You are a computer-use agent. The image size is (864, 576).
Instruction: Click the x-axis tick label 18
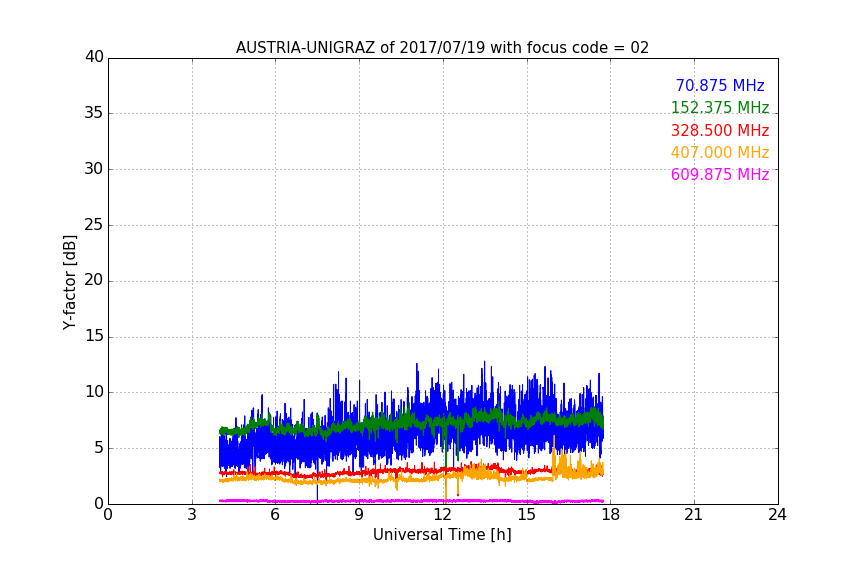pyautogui.click(x=611, y=515)
